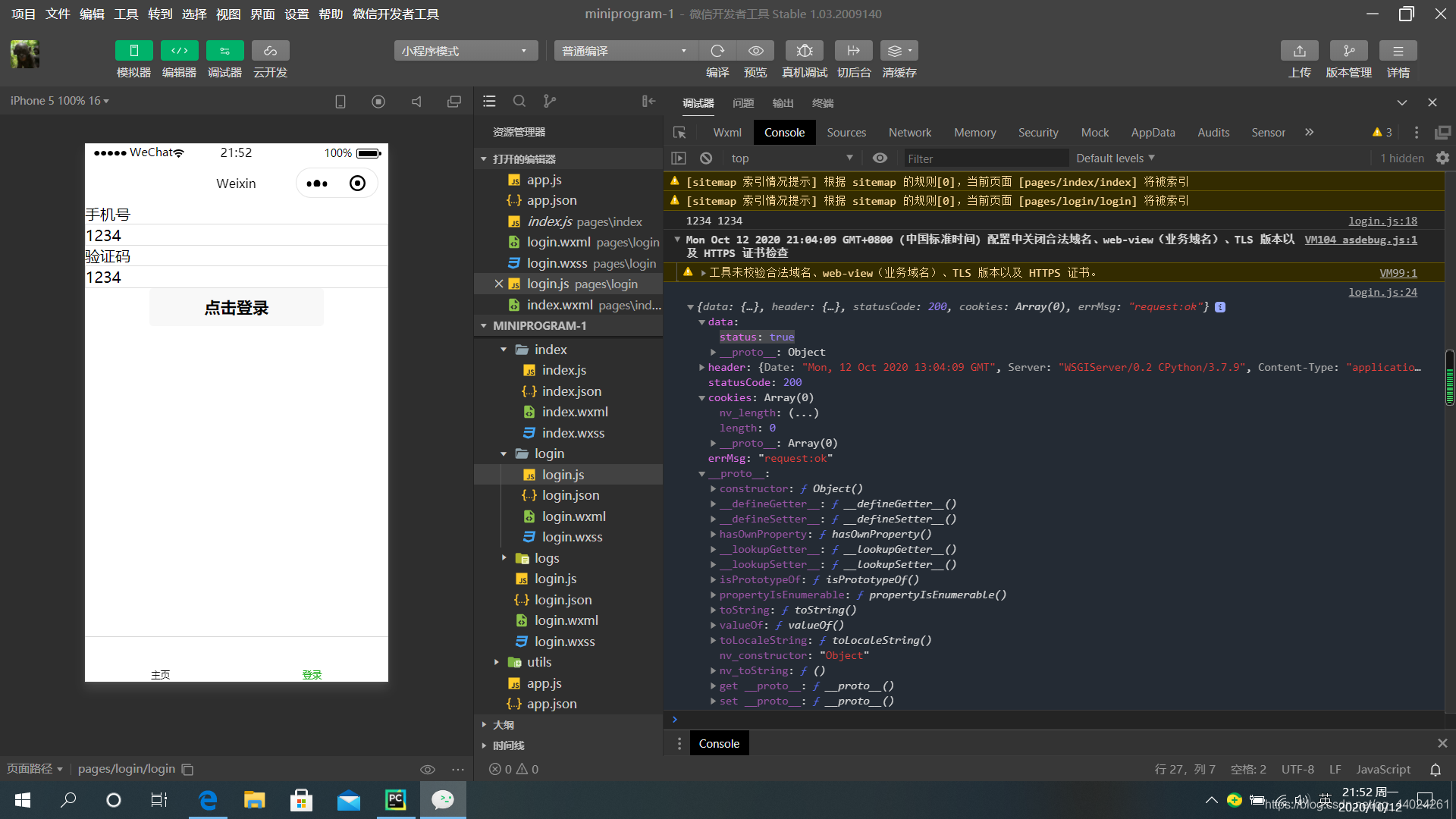Click the VM99:1 source link
The image size is (1456, 819).
tap(1398, 273)
